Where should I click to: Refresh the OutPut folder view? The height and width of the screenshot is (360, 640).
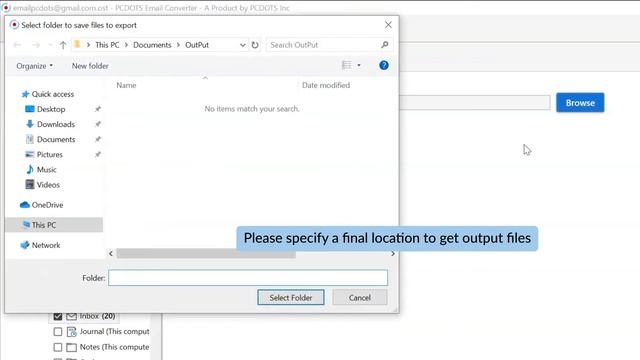click(x=255, y=45)
